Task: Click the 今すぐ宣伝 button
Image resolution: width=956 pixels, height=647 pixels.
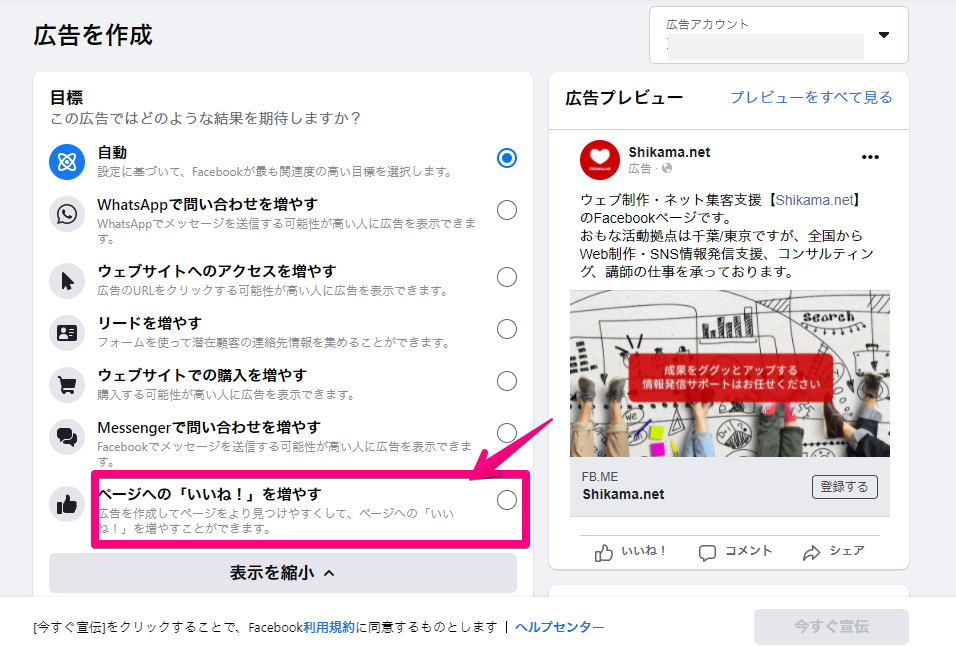Action: point(831,627)
